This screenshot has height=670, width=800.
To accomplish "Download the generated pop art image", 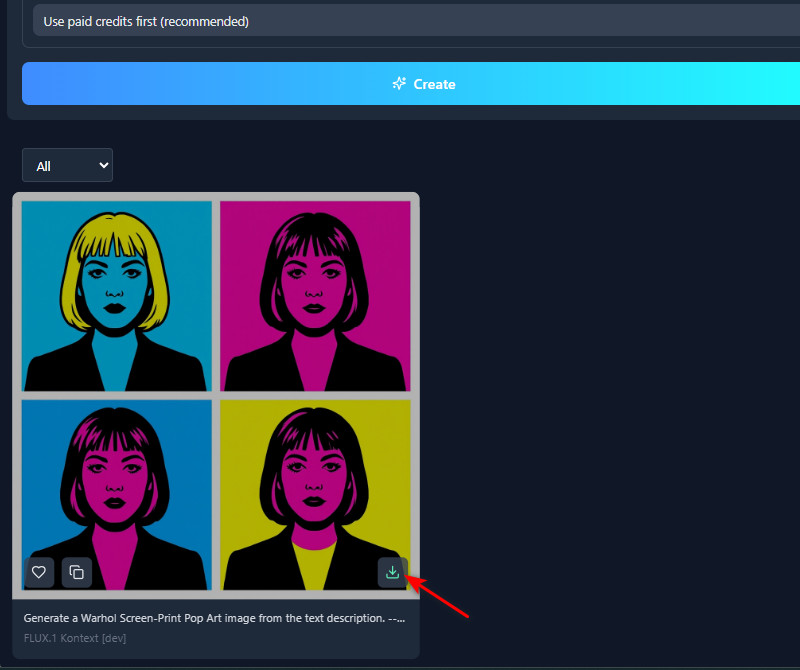I will [x=392, y=573].
